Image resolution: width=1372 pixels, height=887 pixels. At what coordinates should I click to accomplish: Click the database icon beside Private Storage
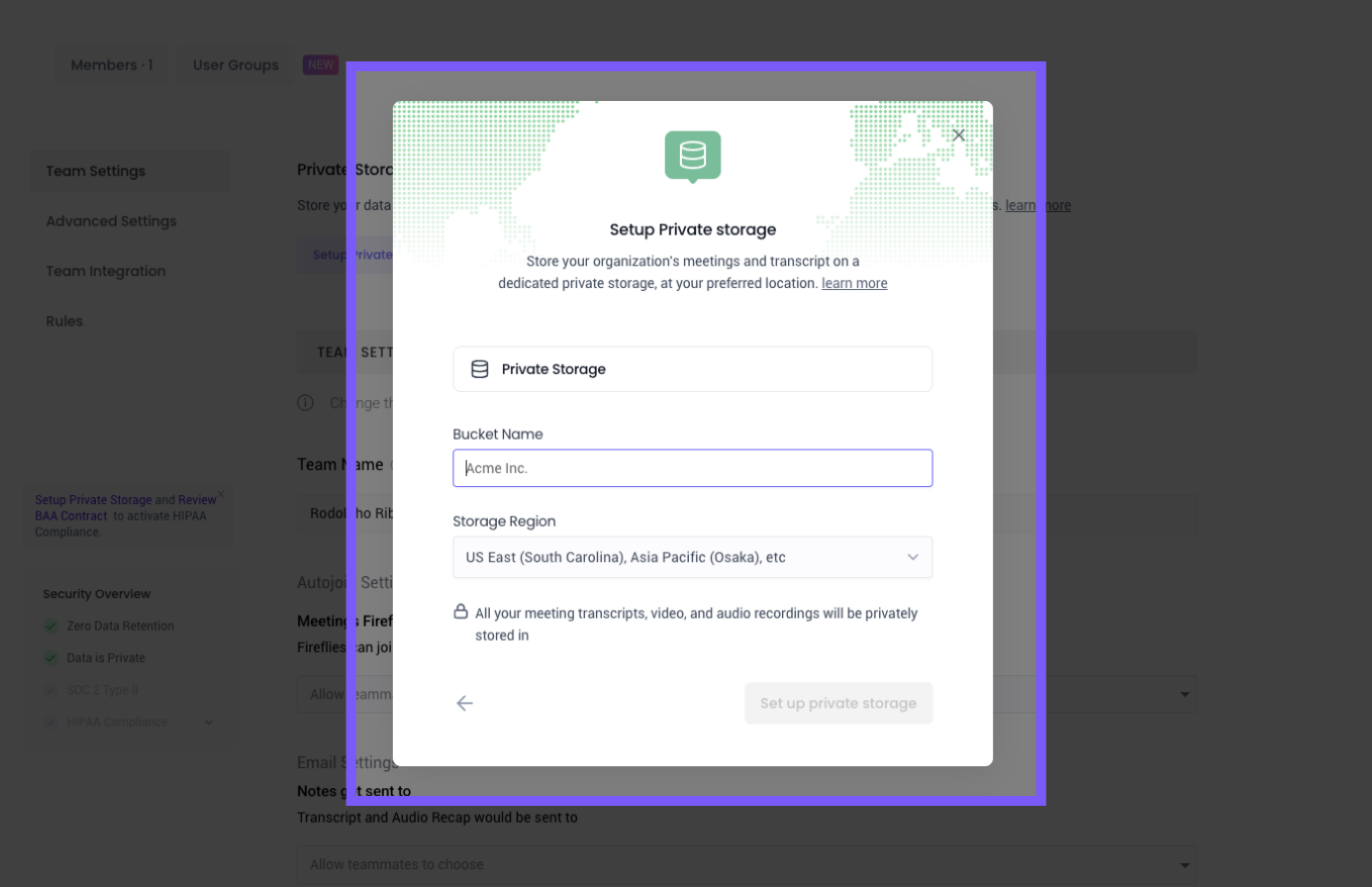coord(480,369)
